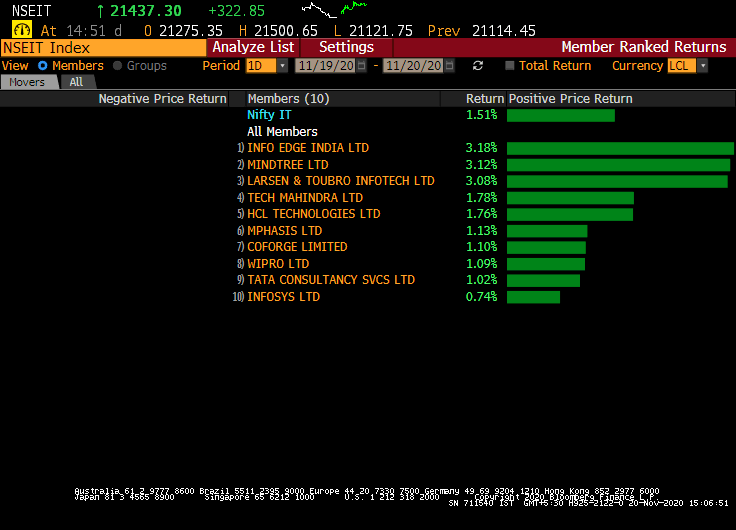
Task: Click the INFO EDGE INDIA LTD member
Action: (308, 148)
